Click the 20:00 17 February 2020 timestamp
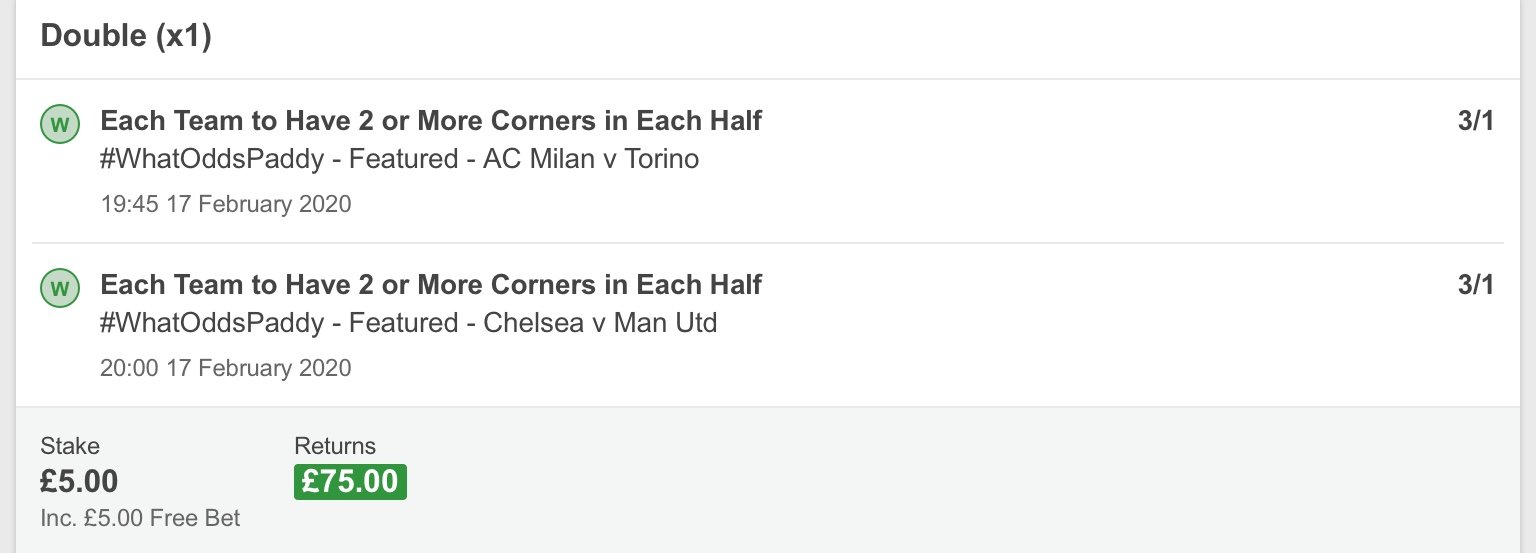1536x553 pixels. (x=226, y=368)
